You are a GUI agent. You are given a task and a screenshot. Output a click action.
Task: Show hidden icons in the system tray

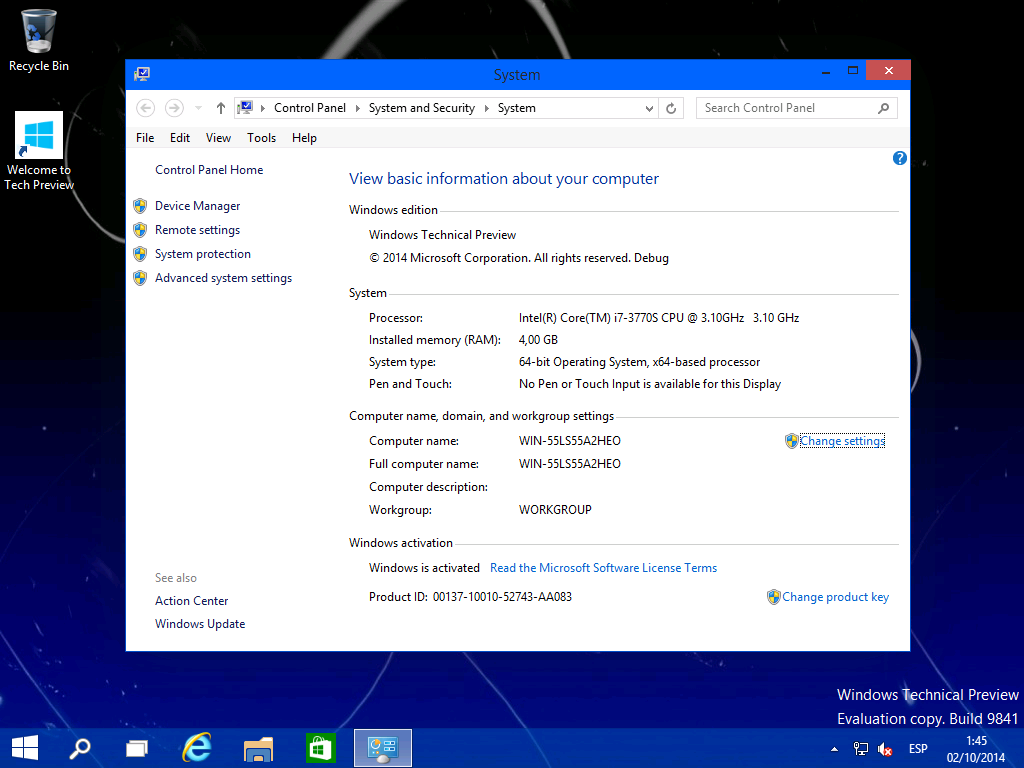pos(833,747)
